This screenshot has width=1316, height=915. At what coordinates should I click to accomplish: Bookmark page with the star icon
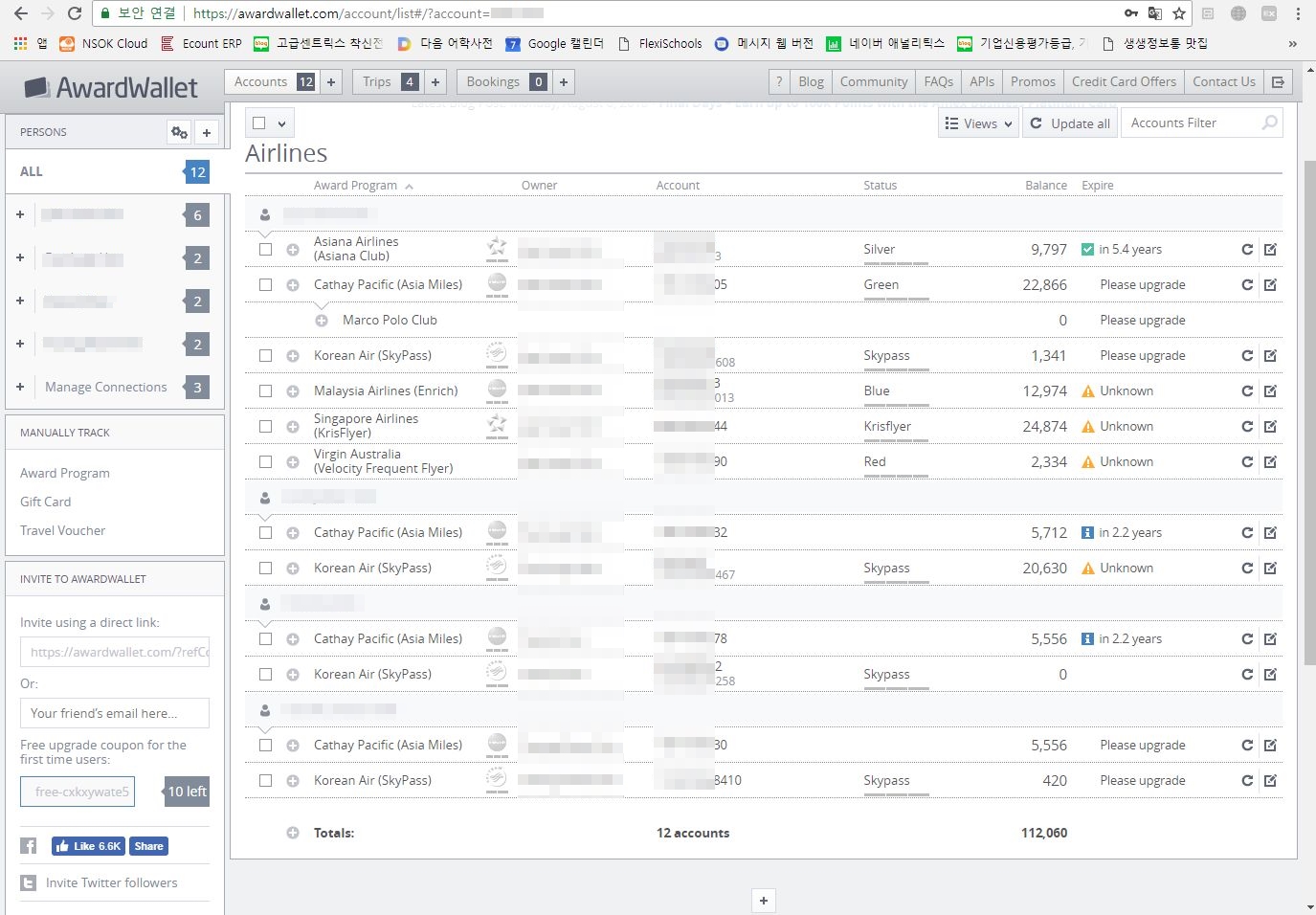click(x=1179, y=13)
